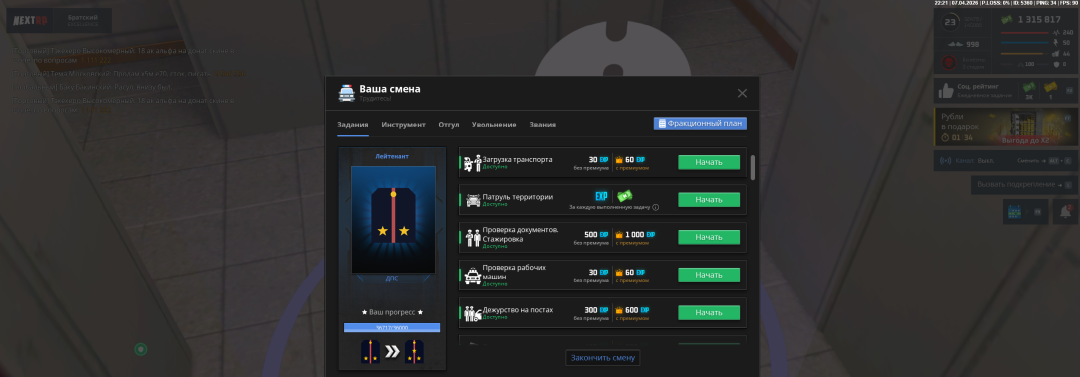Viewport: 1080px width, 377px height.
Task: Click the Лейтенант rank title
Action: click(392, 156)
